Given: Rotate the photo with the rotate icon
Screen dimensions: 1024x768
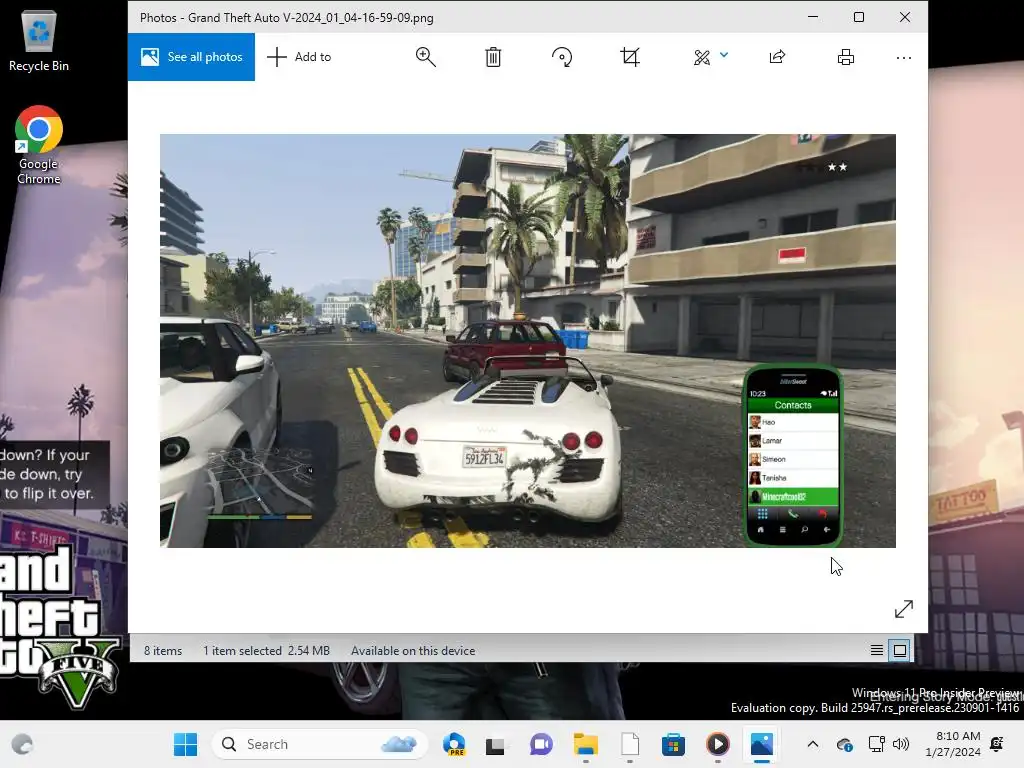Looking at the screenshot, I should [562, 57].
